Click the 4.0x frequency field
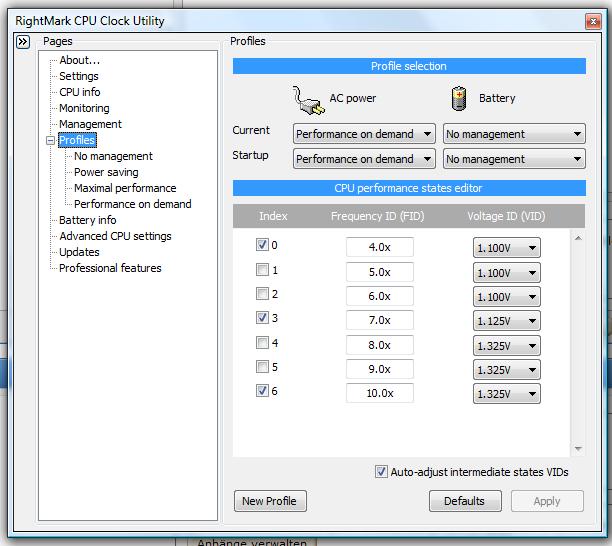612x546 pixels. [x=380, y=247]
